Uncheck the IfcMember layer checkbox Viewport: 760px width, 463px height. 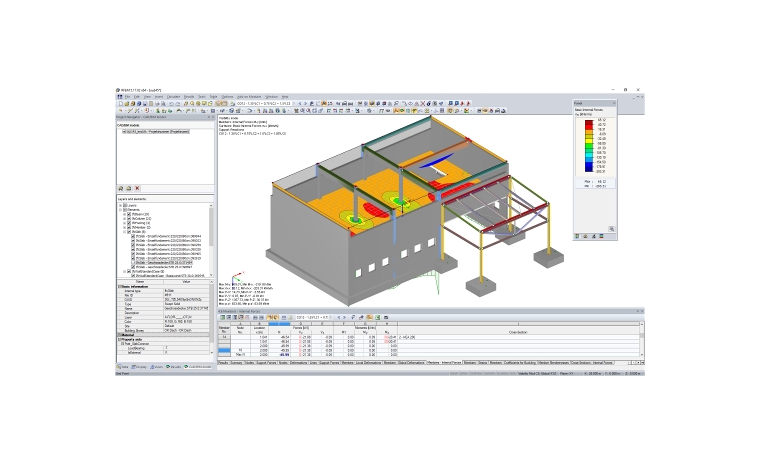coord(129,227)
